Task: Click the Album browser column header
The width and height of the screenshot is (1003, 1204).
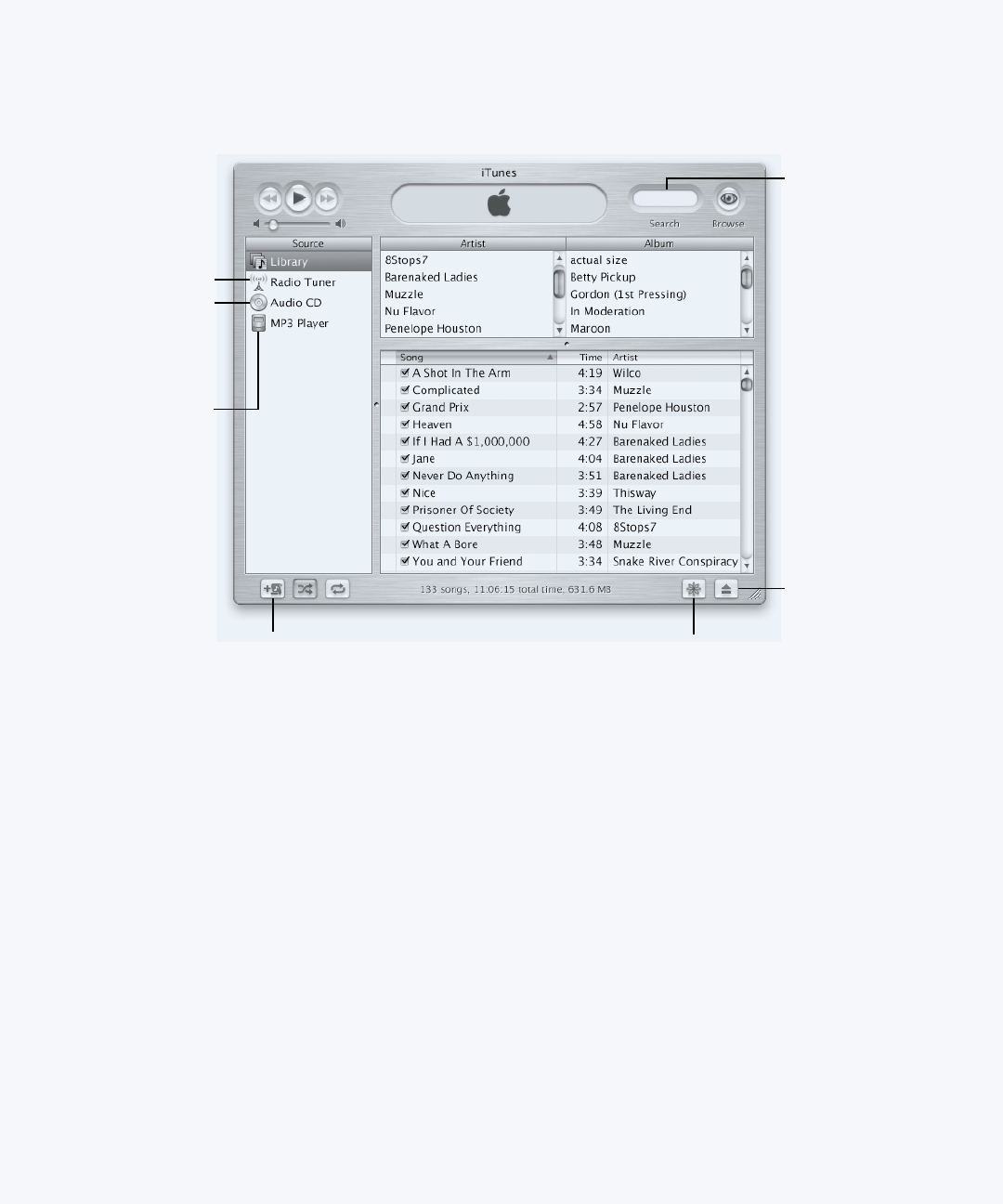Action: point(659,243)
